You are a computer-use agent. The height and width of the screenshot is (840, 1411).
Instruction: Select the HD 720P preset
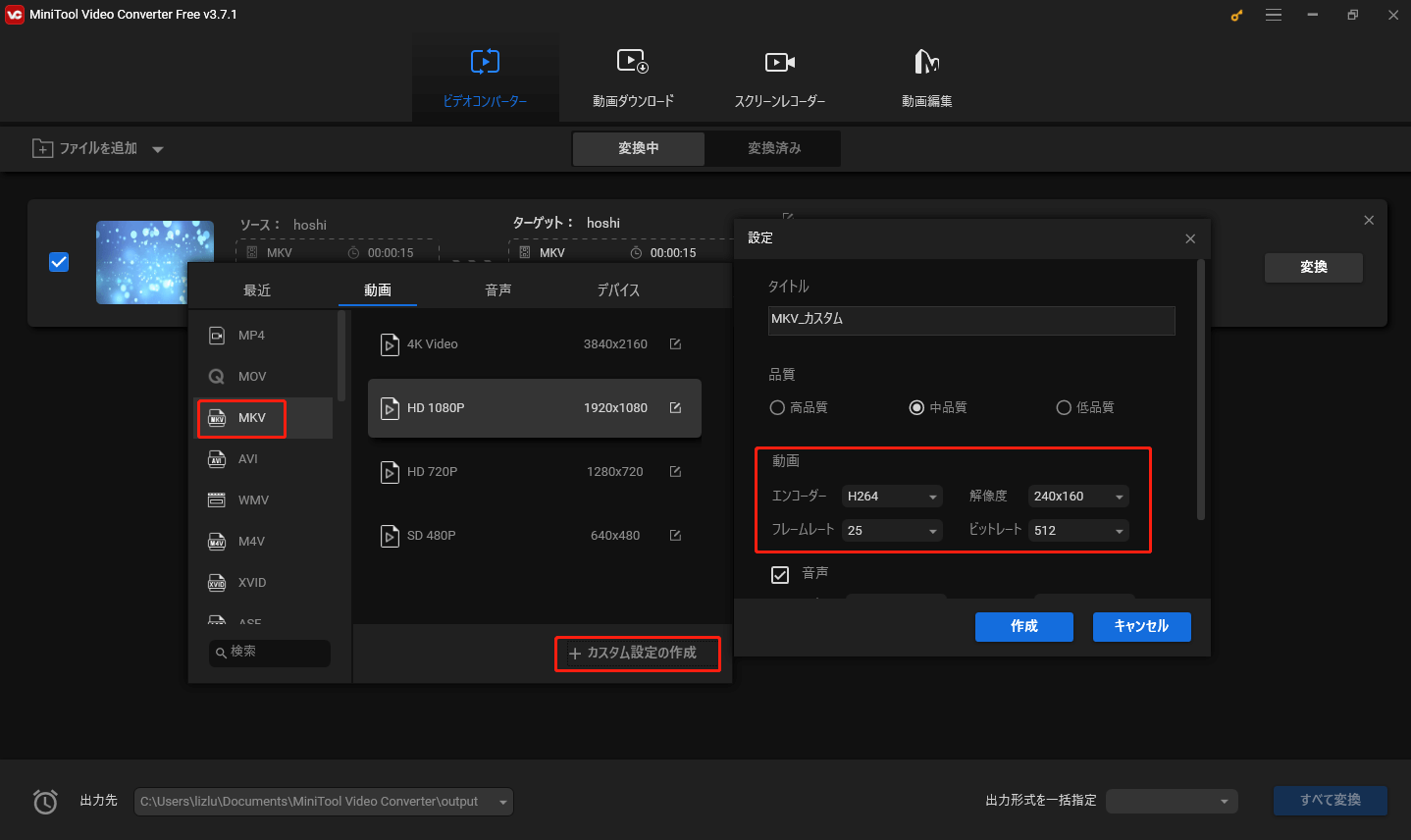[535, 472]
